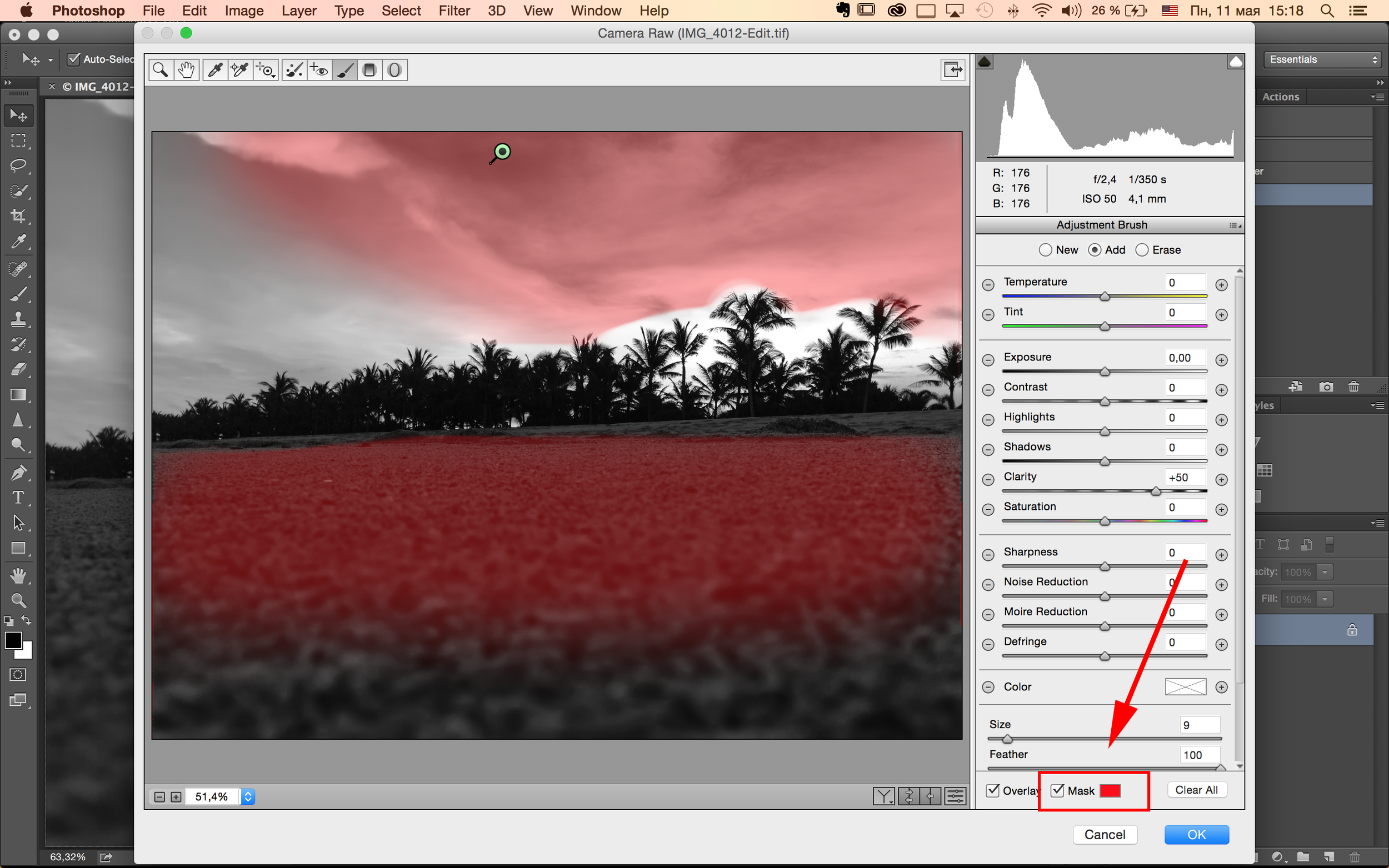Click the OK button
This screenshot has width=1389, height=868.
click(x=1196, y=834)
